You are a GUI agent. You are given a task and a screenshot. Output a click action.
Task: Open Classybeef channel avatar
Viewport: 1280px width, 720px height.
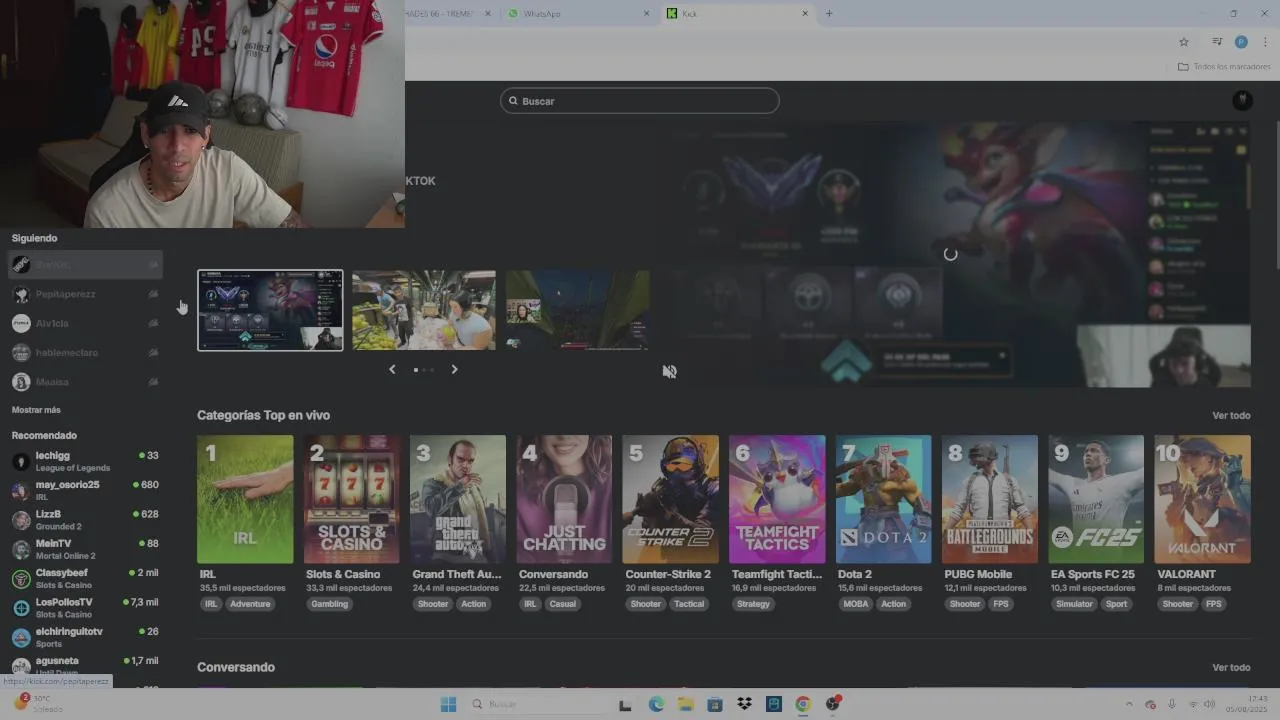[x=20, y=578]
